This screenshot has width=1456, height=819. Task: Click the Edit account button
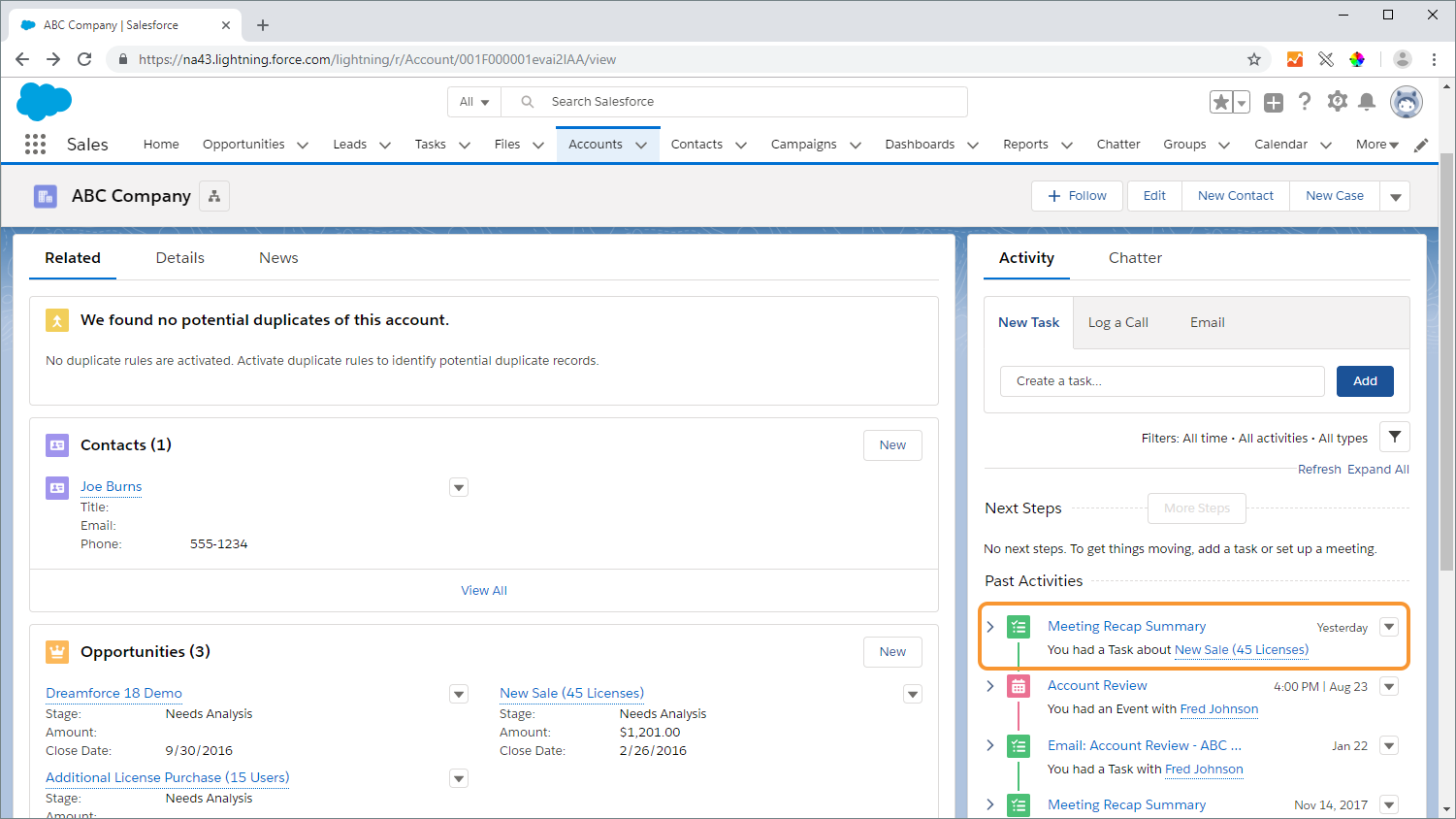1154,196
